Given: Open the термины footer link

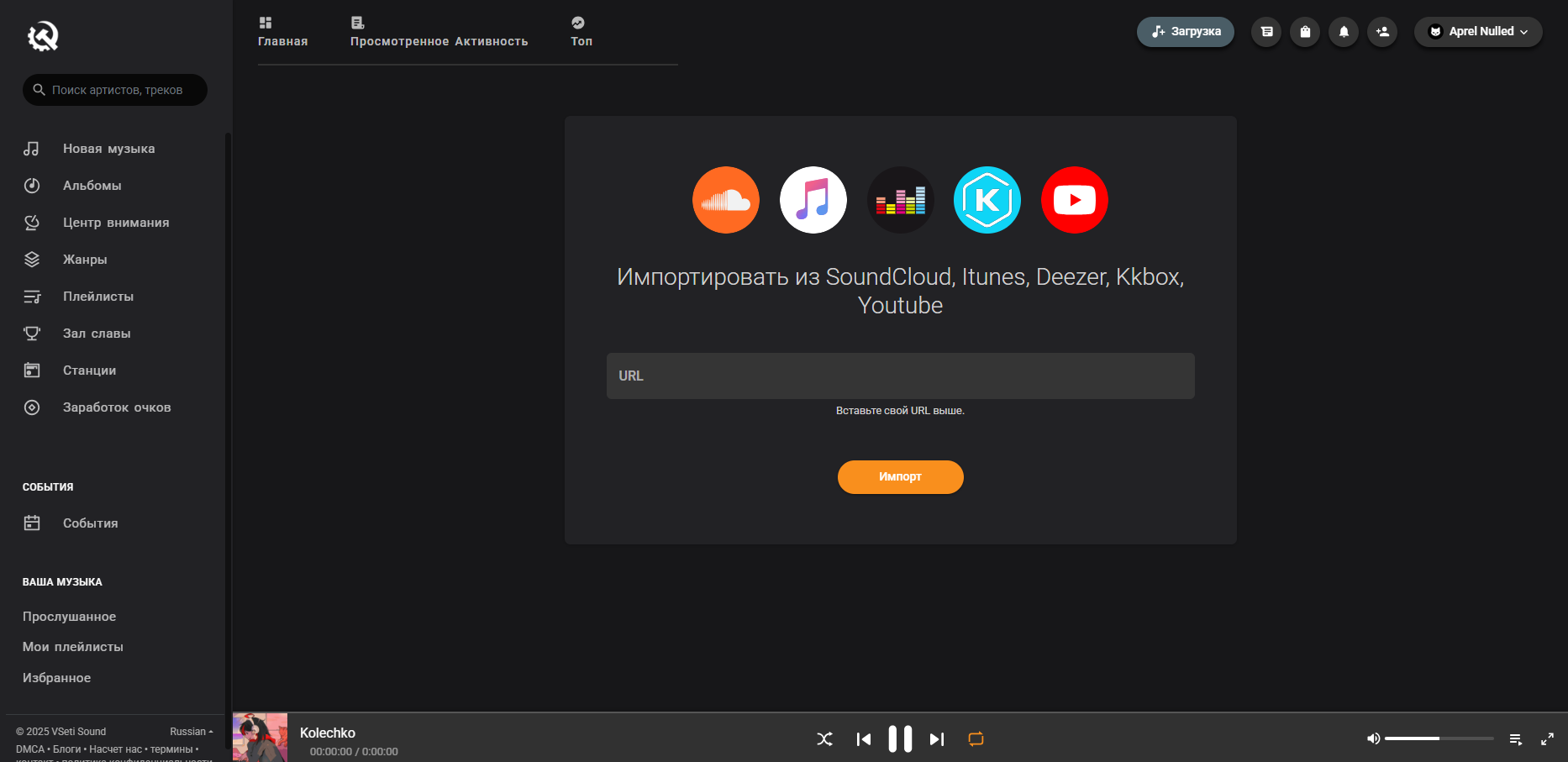Looking at the screenshot, I should point(171,749).
